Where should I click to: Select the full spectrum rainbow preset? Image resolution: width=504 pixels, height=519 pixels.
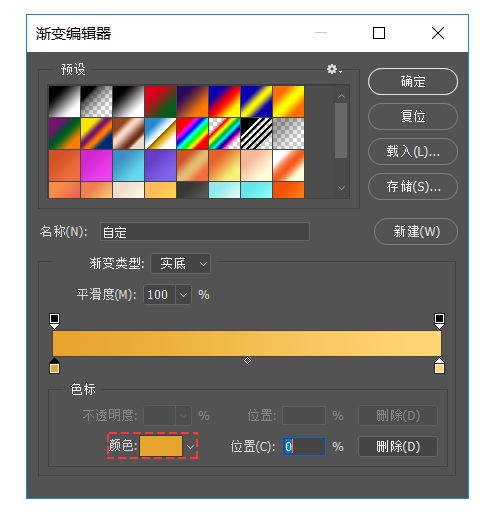(x=193, y=133)
